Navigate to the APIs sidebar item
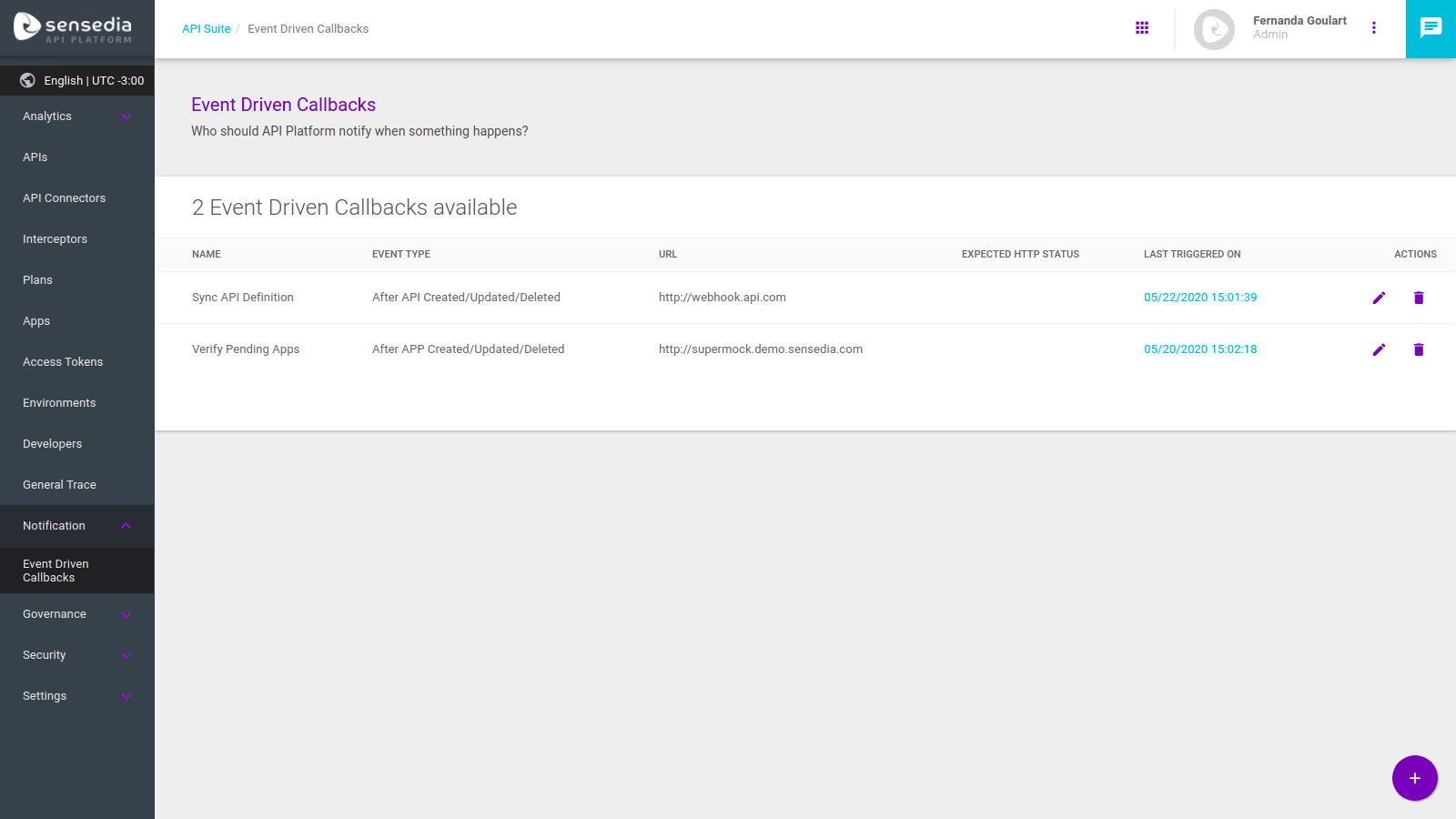Image resolution: width=1456 pixels, height=819 pixels. [x=35, y=157]
